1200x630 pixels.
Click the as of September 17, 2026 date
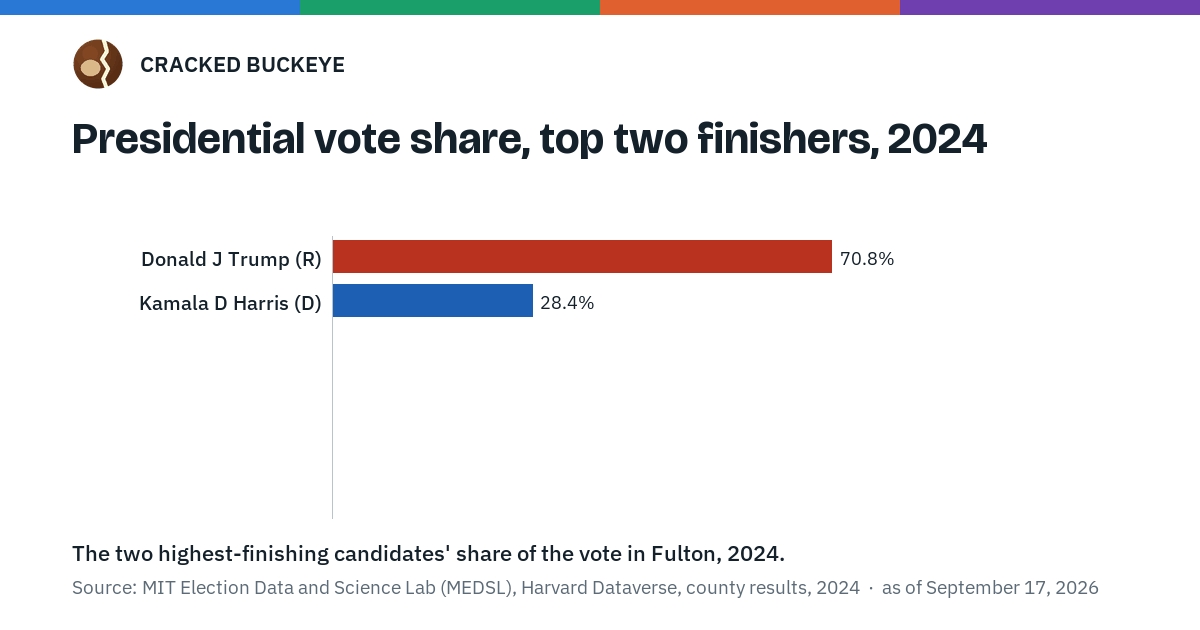(x=990, y=588)
